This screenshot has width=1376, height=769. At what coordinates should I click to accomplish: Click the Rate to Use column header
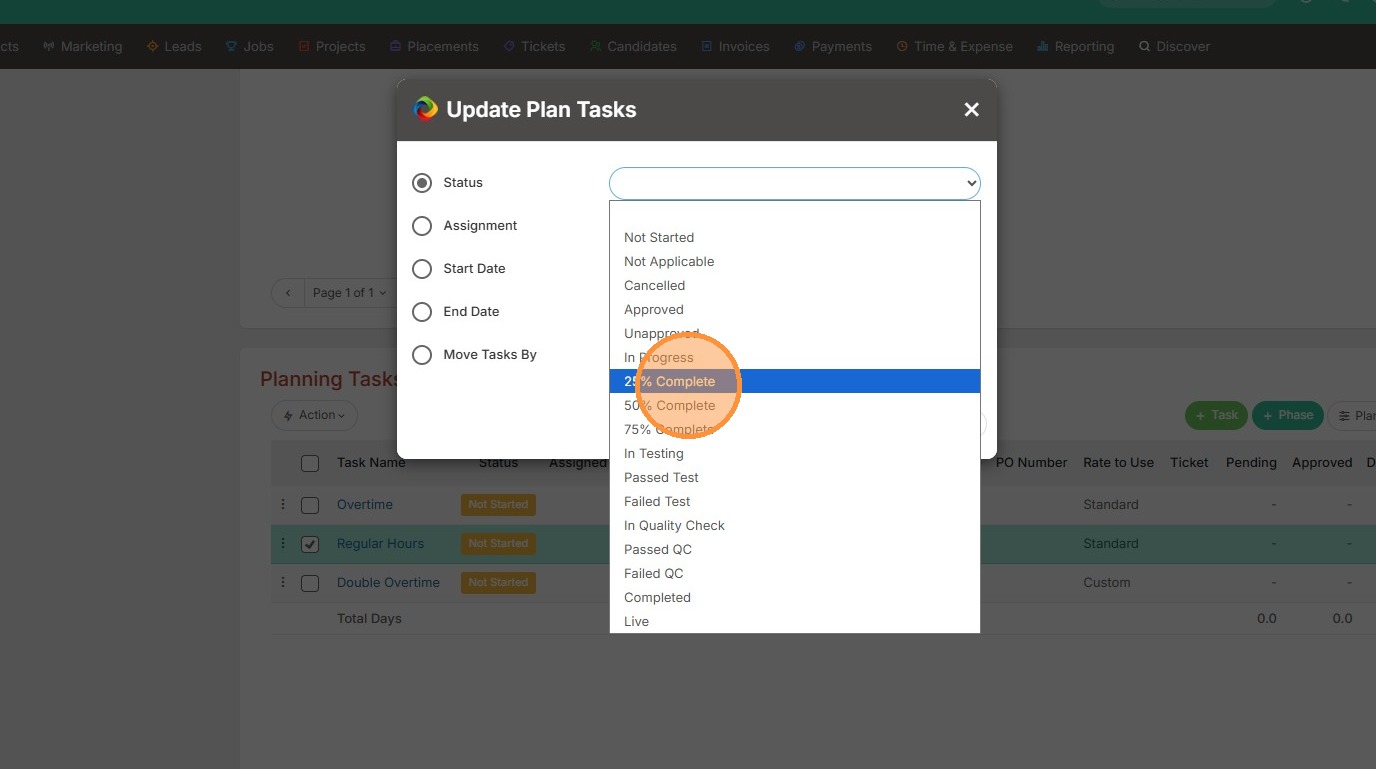click(x=1118, y=462)
